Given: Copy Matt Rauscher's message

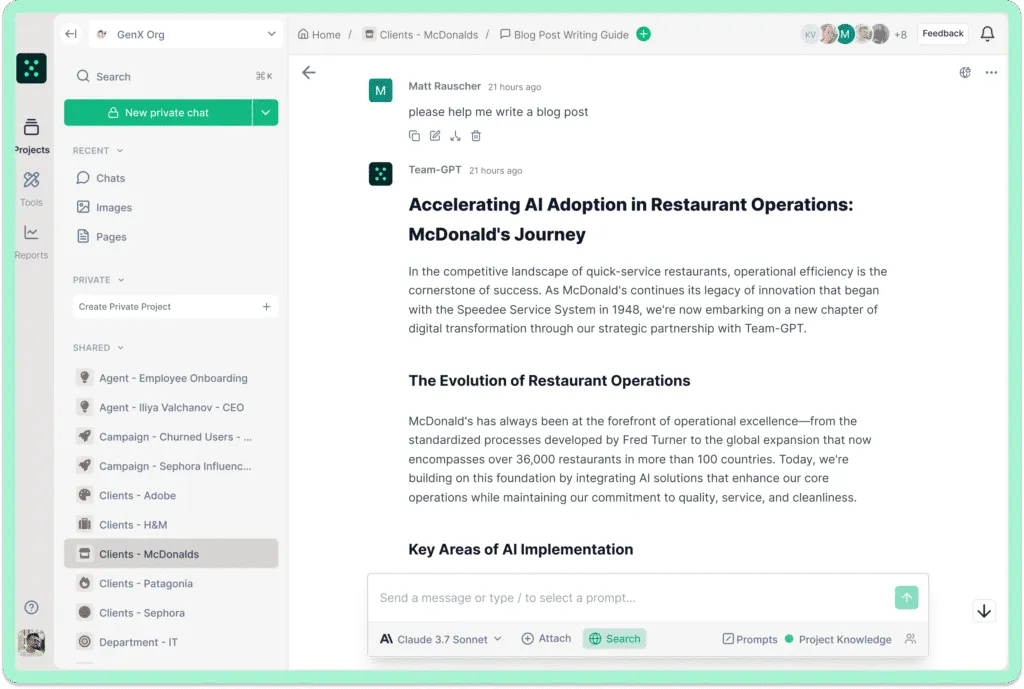Looking at the screenshot, I should pos(414,136).
